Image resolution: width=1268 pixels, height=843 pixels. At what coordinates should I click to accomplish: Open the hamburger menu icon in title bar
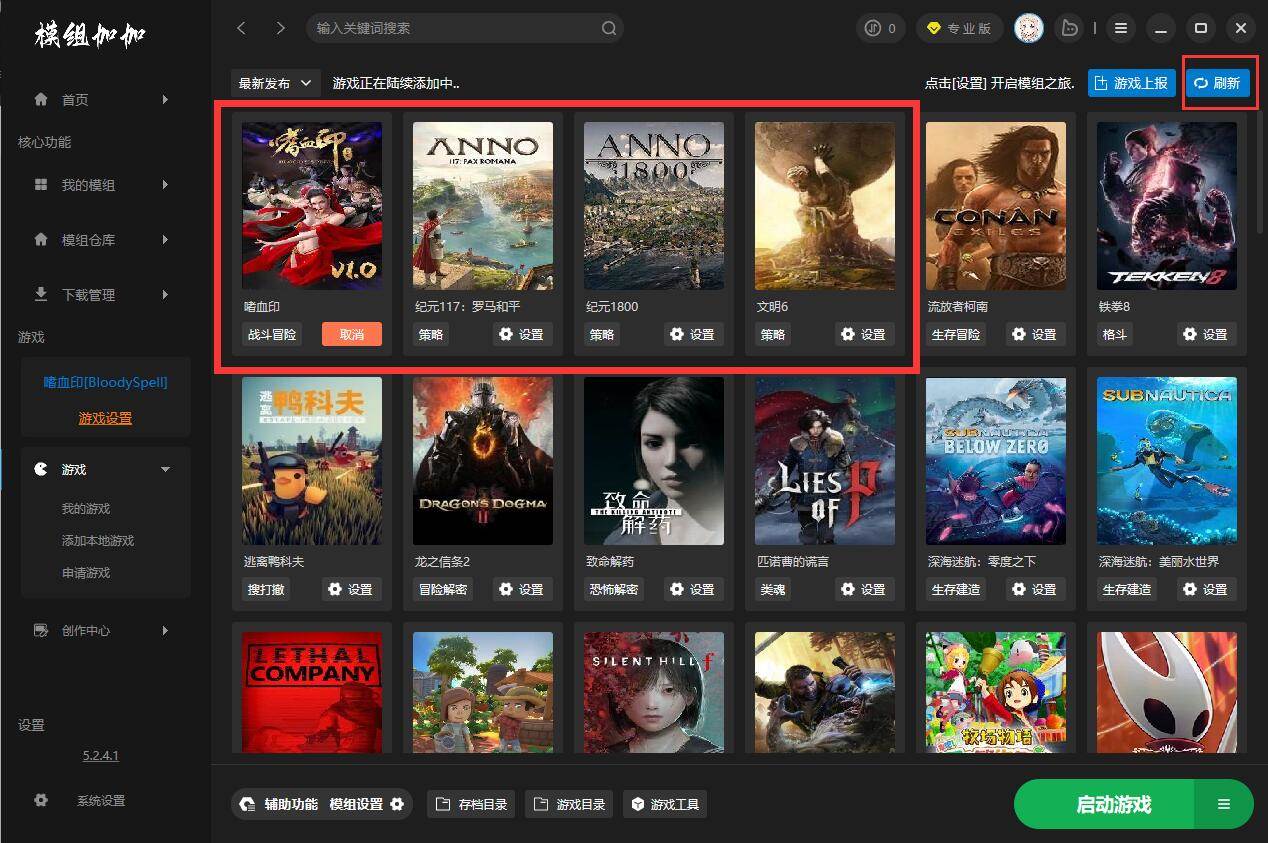1121,28
